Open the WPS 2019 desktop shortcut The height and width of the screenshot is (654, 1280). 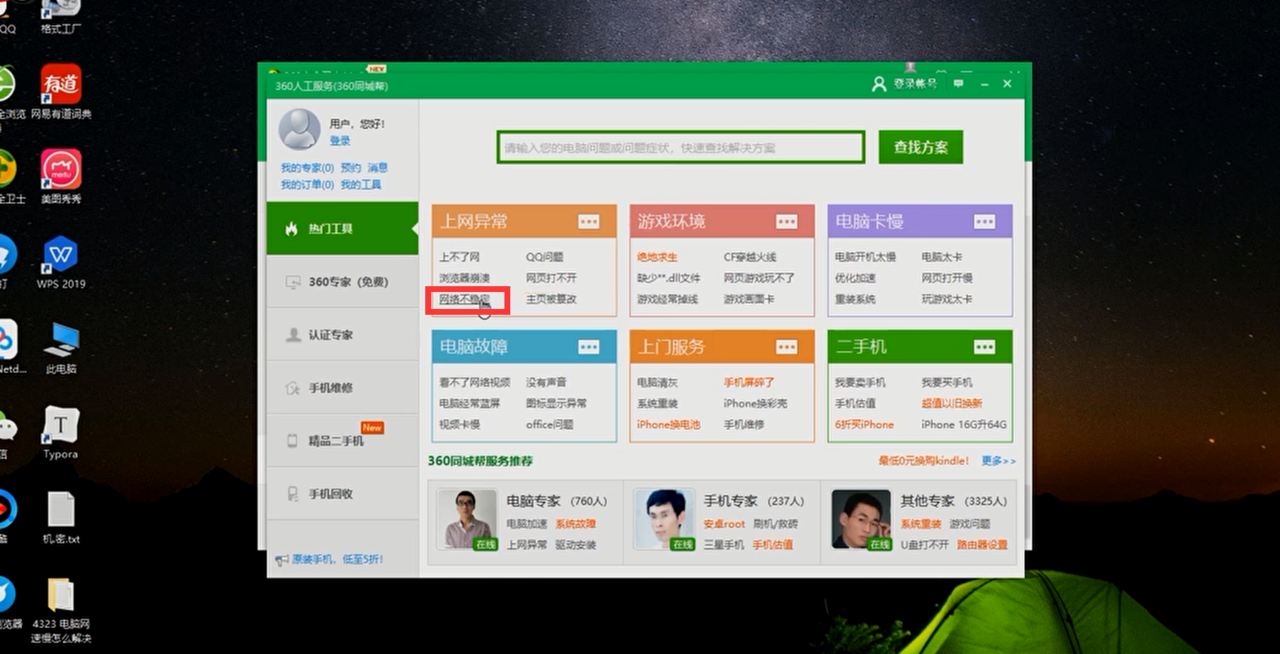(x=61, y=263)
